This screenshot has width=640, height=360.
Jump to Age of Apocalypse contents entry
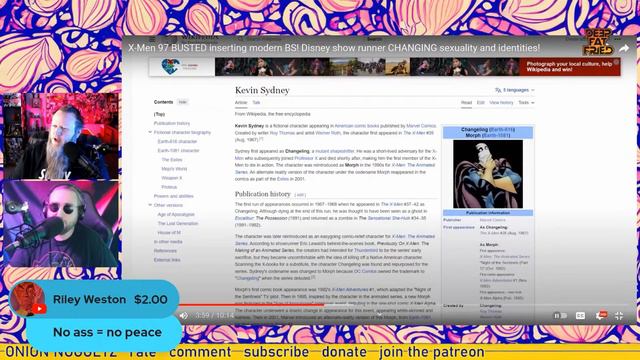[x=176, y=214]
